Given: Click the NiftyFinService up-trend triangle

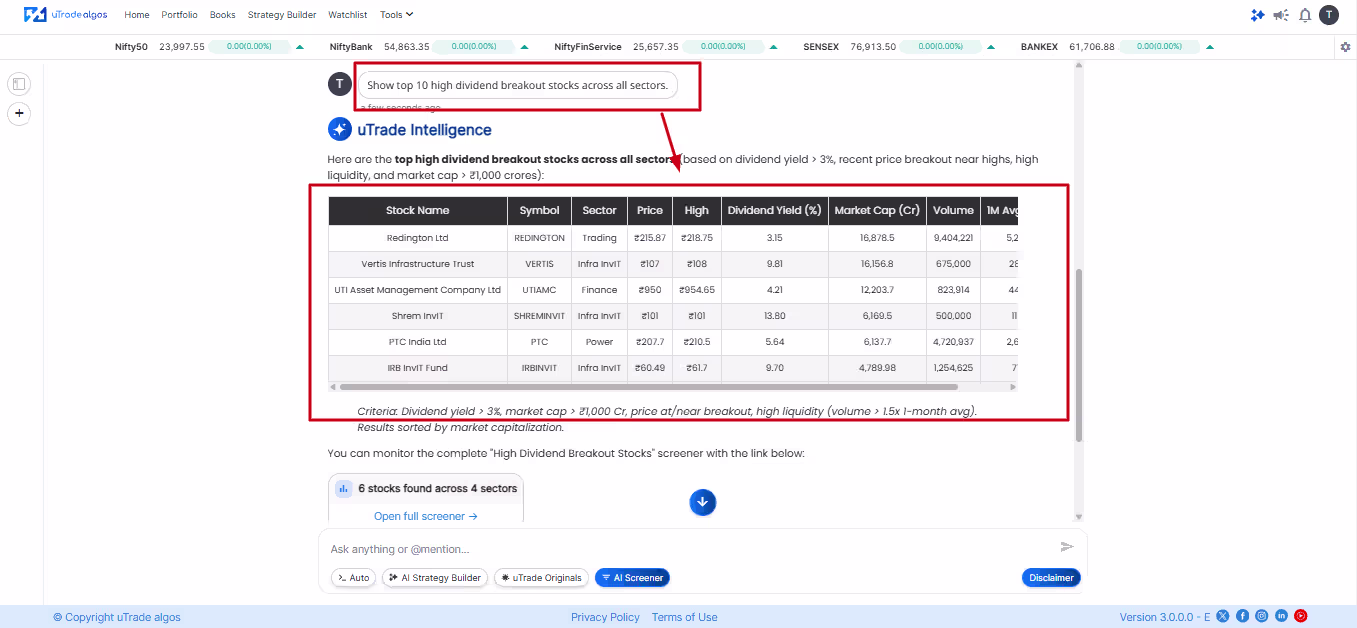Looking at the screenshot, I should click(774, 47).
